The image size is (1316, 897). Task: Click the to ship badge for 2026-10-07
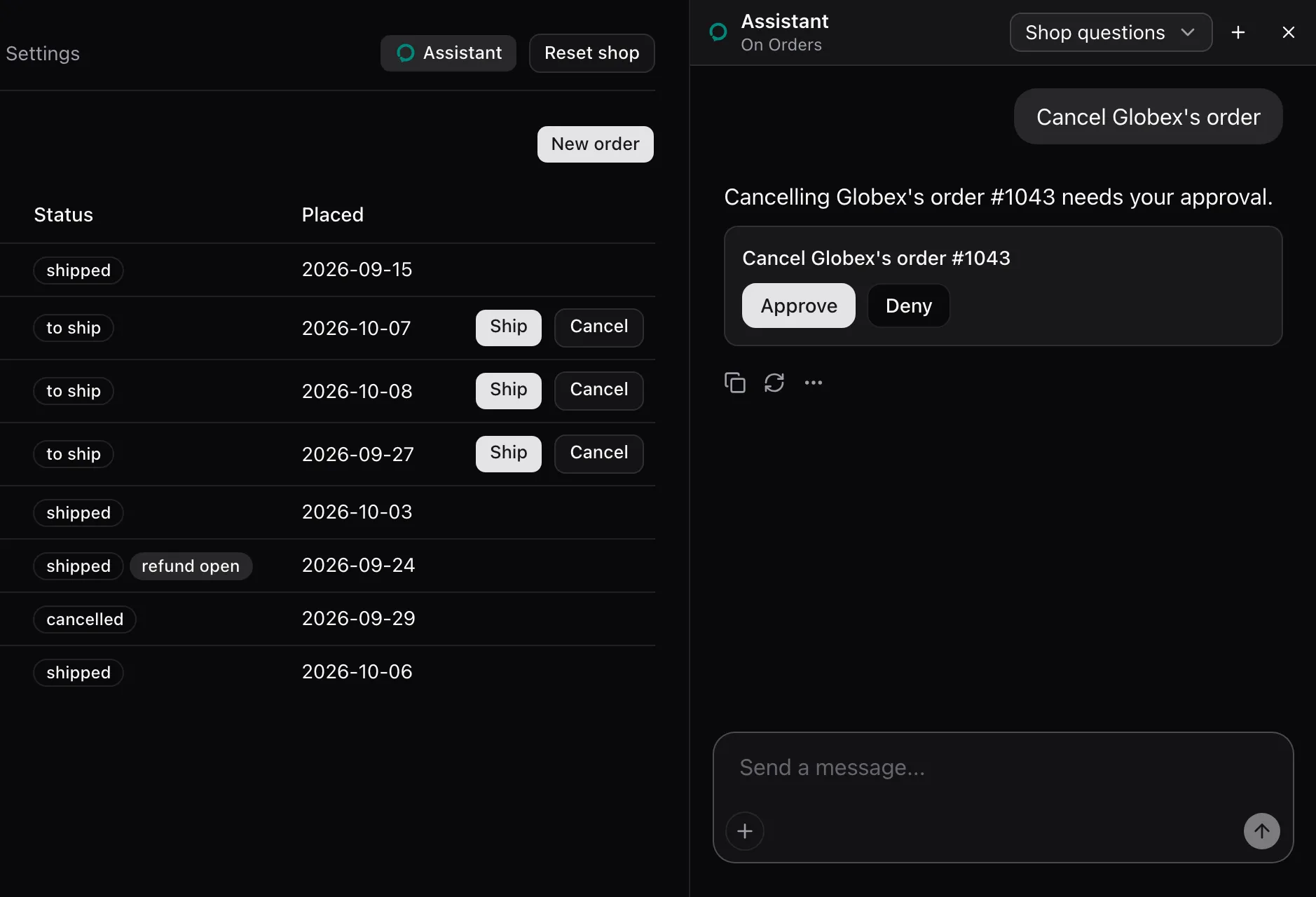(x=74, y=328)
